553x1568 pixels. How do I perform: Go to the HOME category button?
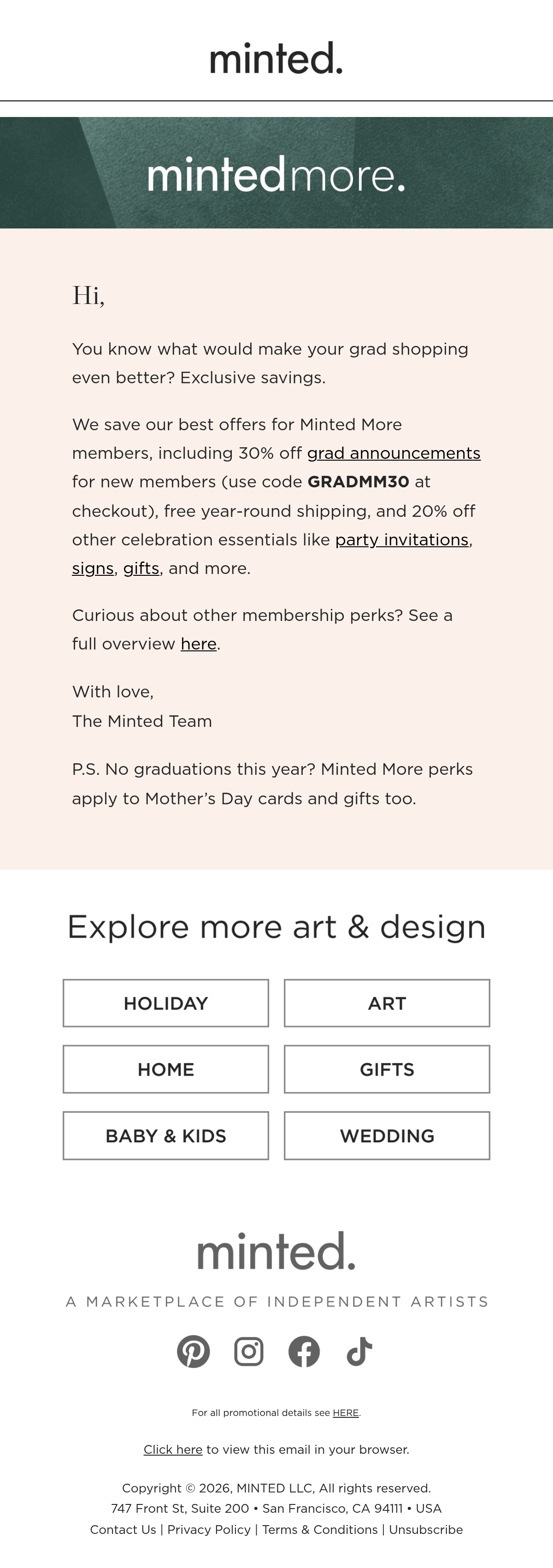[x=165, y=1070]
